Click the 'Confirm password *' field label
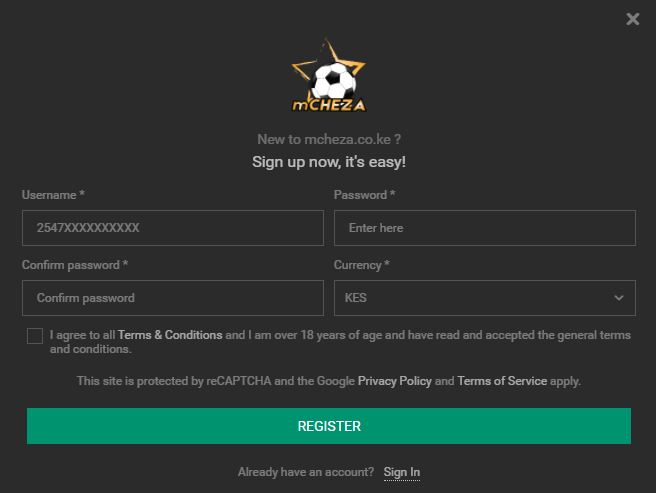The image size is (656, 493). pos(75,265)
